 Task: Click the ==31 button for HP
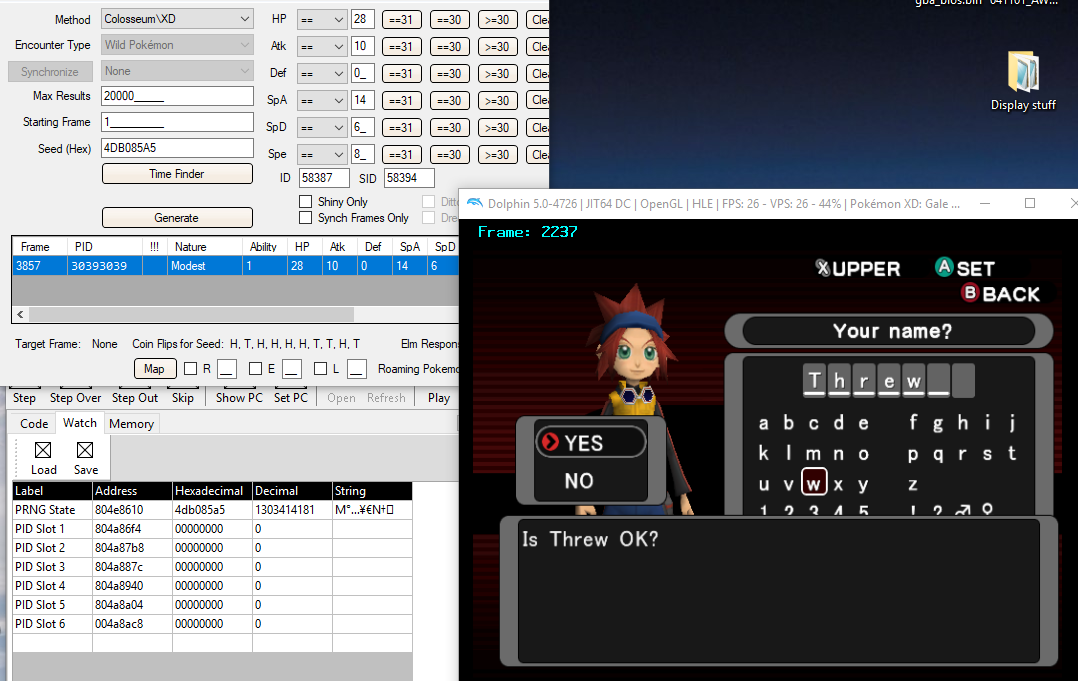(x=402, y=20)
